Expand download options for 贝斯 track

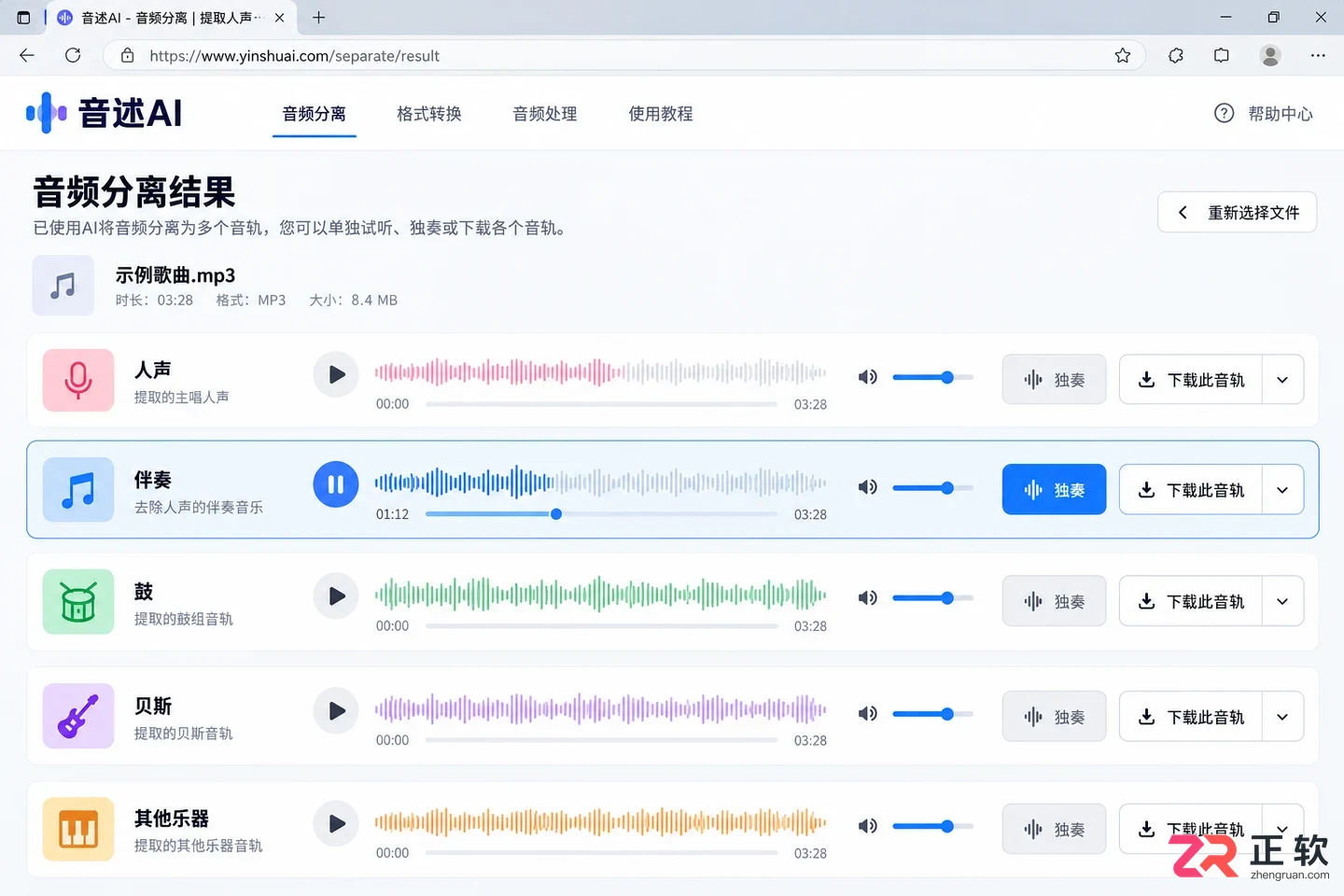[1282, 717]
